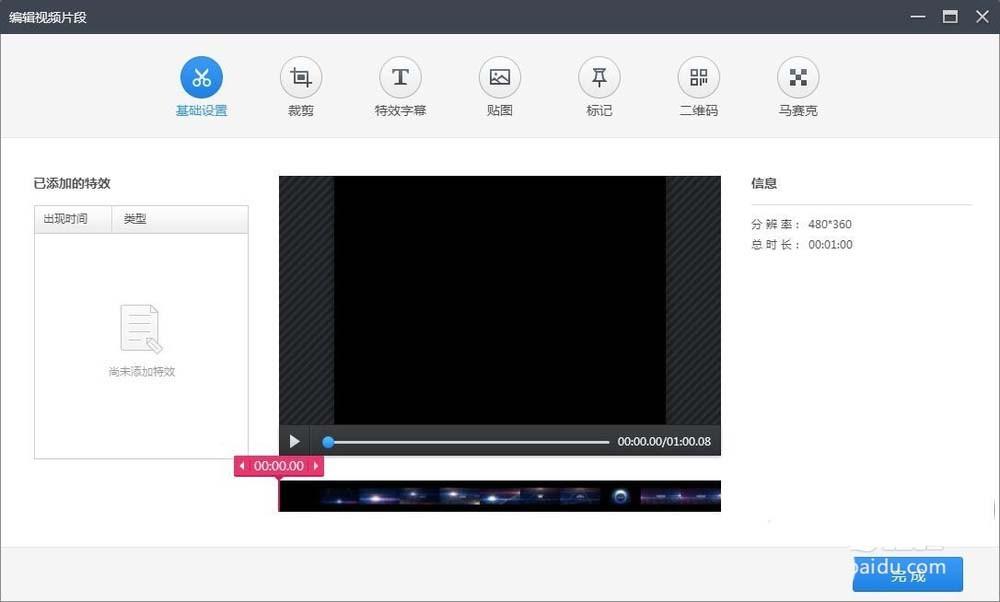Click the 尚未添加特效 placeholder document icon
Viewport: 1000px width, 602px height.
[140, 328]
